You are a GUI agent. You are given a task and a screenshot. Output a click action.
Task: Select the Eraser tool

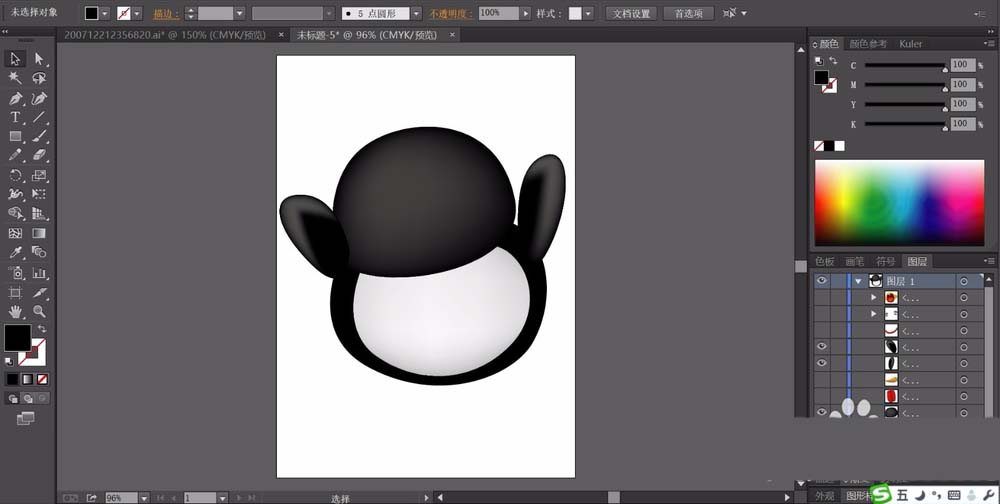(x=39, y=155)
